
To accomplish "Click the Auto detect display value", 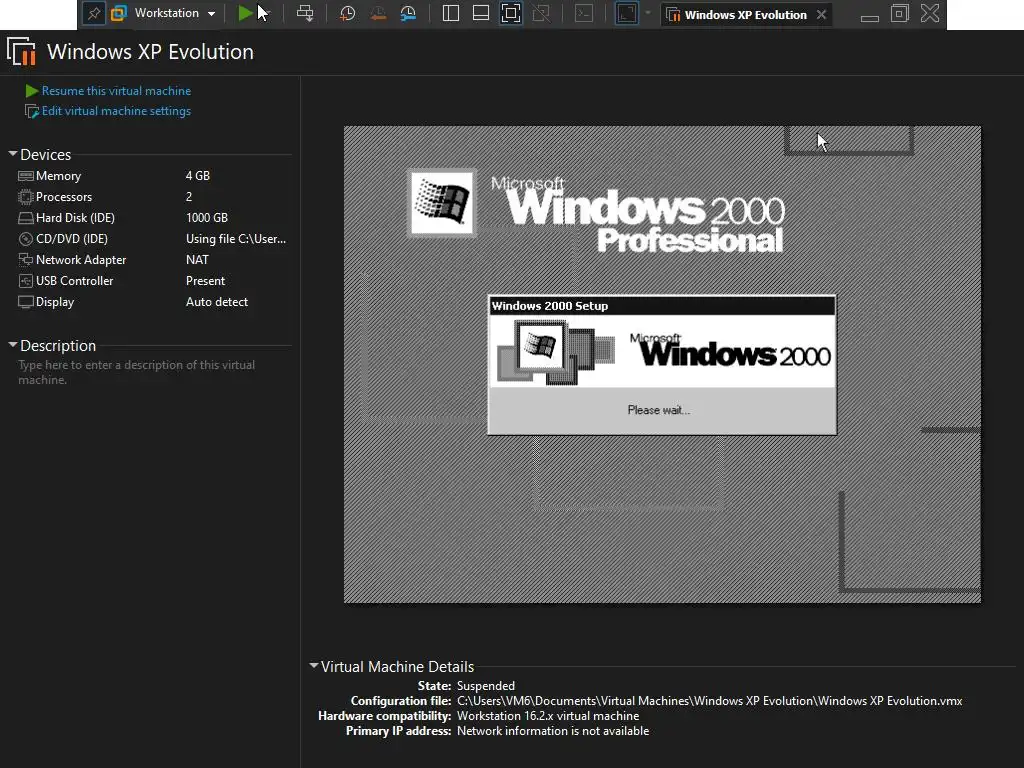I will click(x=217, y=302).
